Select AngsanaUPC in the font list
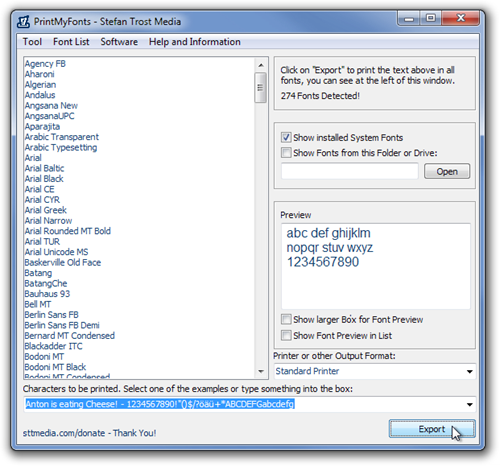Viewport: 500px width, 466px height. click(49, 116)
